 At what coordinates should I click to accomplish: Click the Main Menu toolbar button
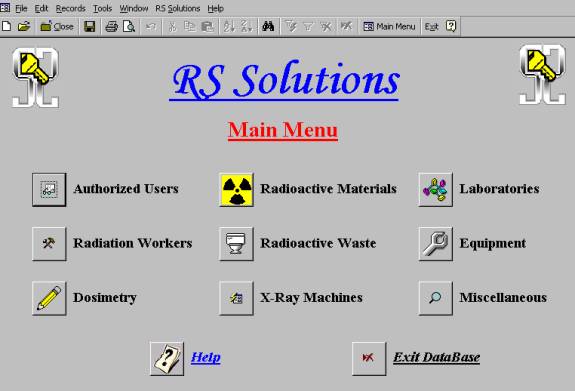point(389,26)
